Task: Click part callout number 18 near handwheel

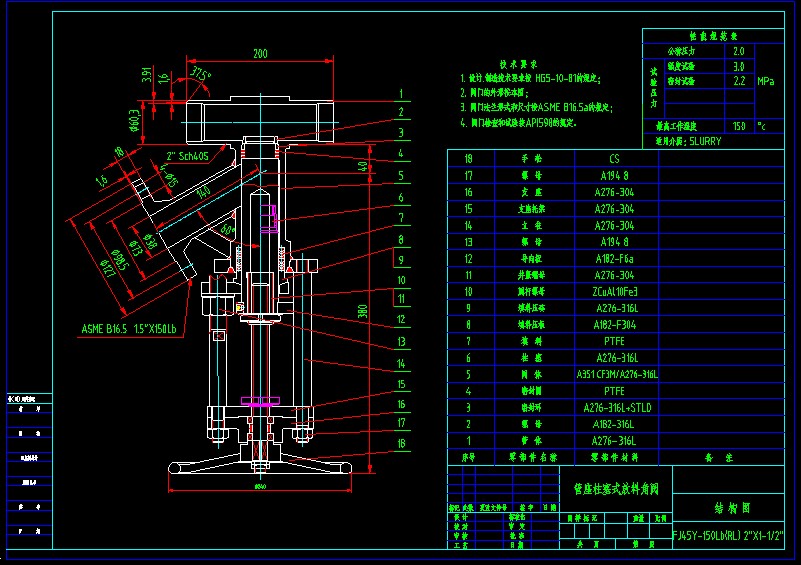Action: tap(399, 442)
